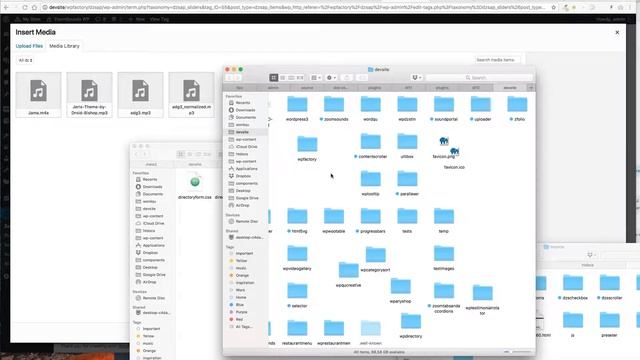Screen dimensions: 640x360
Task: Go forward in devsite Finder window
Action: (238, 78)
